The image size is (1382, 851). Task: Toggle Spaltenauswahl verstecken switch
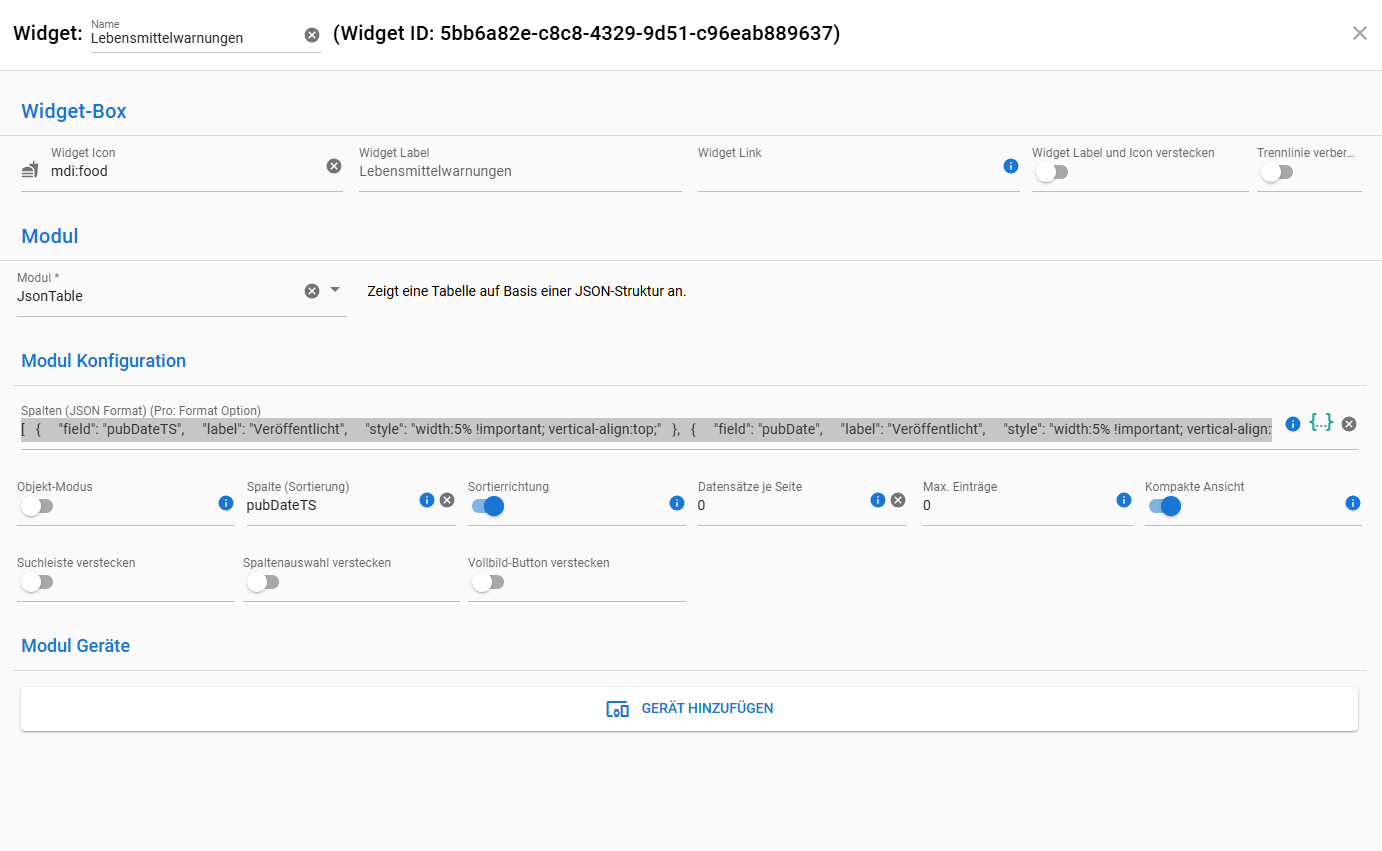(262, 582)
